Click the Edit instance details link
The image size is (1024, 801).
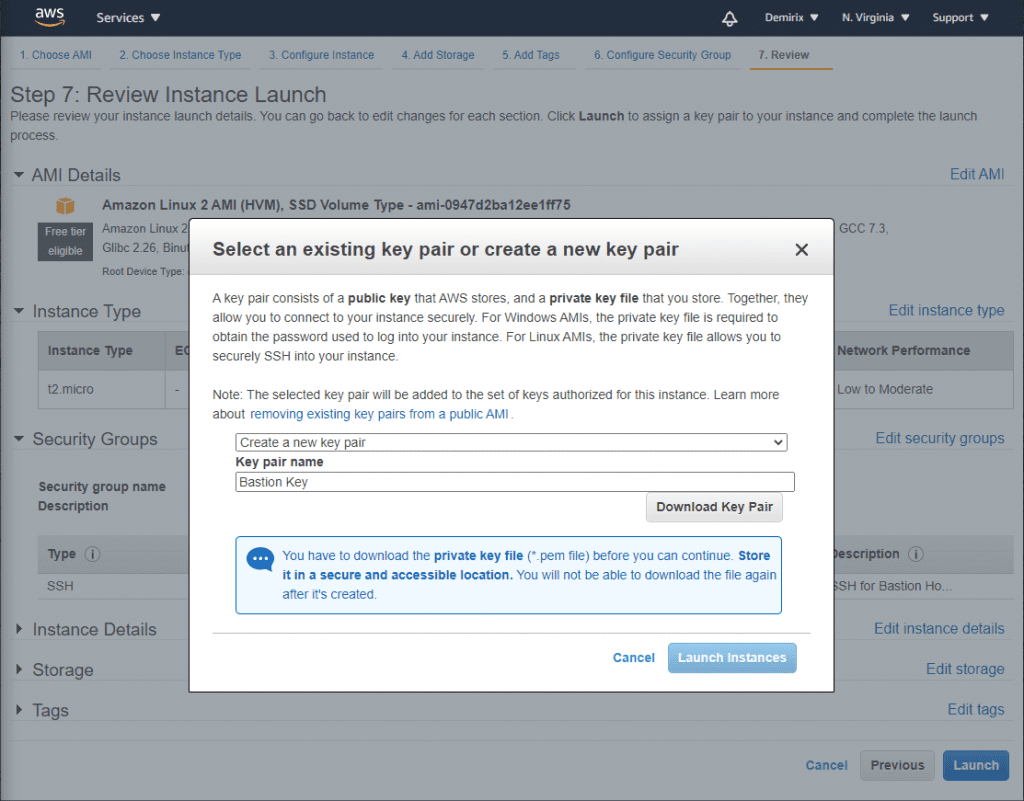(x=938, y=628)
